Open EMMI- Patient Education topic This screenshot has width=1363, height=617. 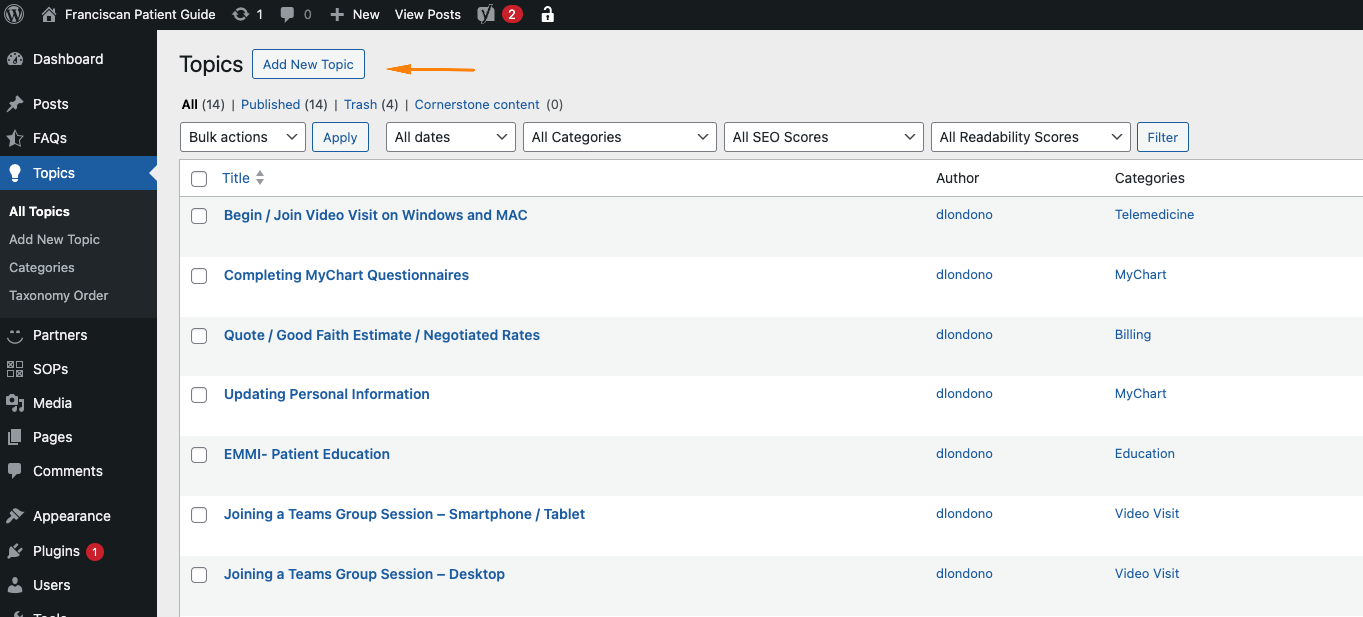(306, 454)
